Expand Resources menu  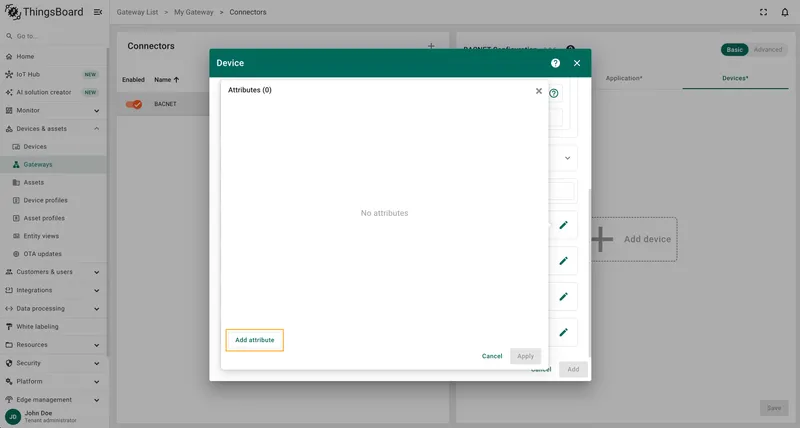[54, 345]
